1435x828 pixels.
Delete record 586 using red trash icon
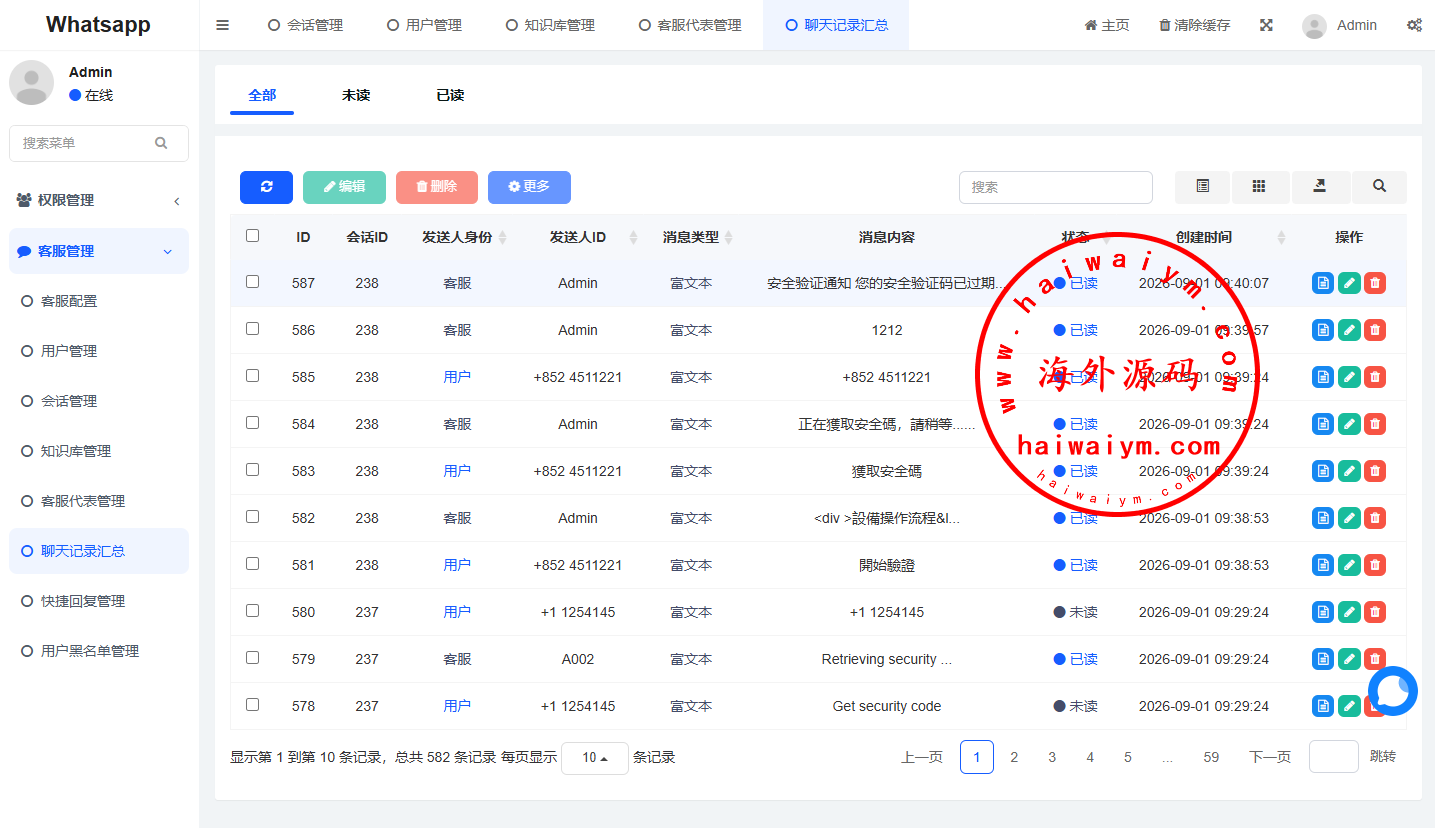click(x=1375, y=330)
